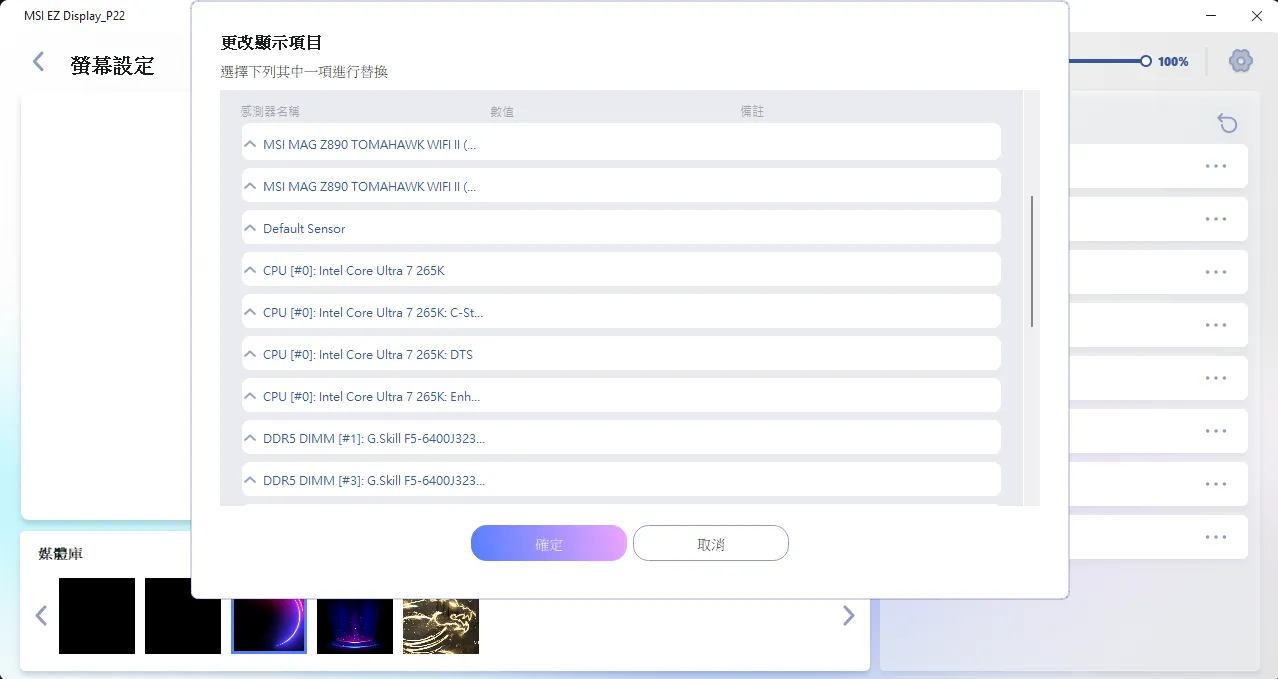
Task: Click the 感測器名稱 column header
Action: pyautogui.click(x=270, y=111)
